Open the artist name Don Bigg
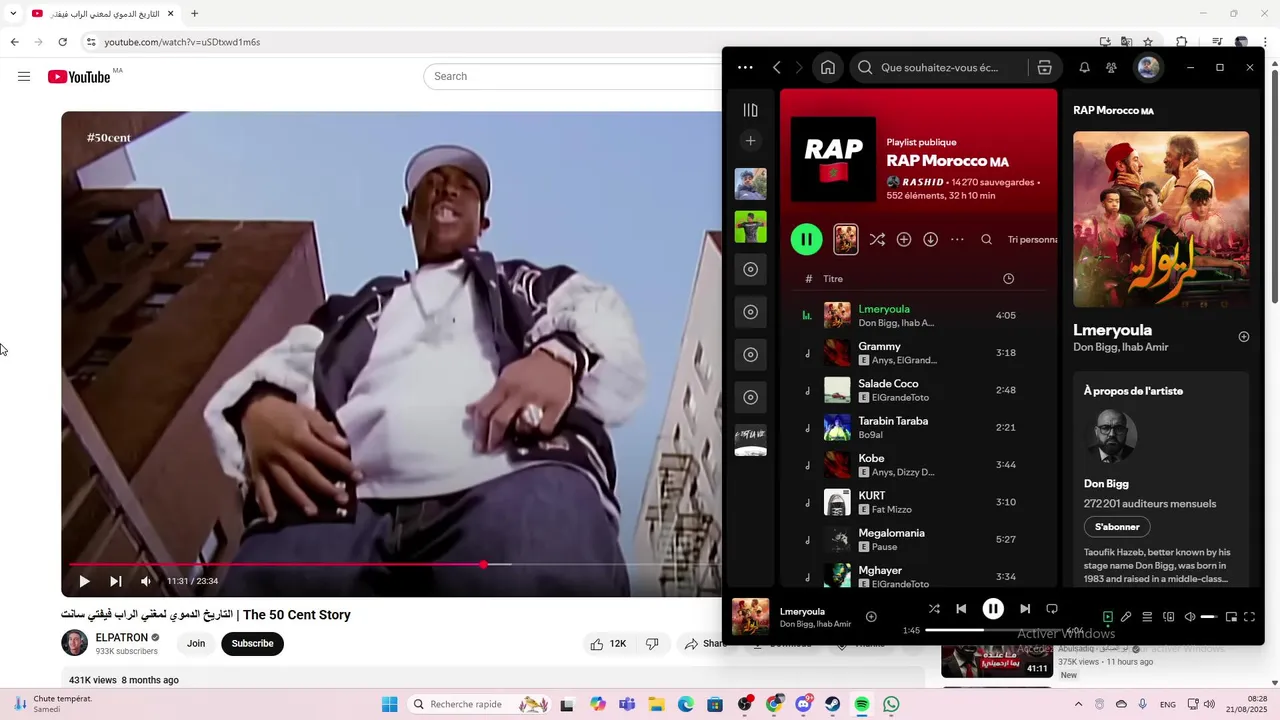Image resolution: width=1280 pixels, height=720 pixels. [x=1106, y=483]
